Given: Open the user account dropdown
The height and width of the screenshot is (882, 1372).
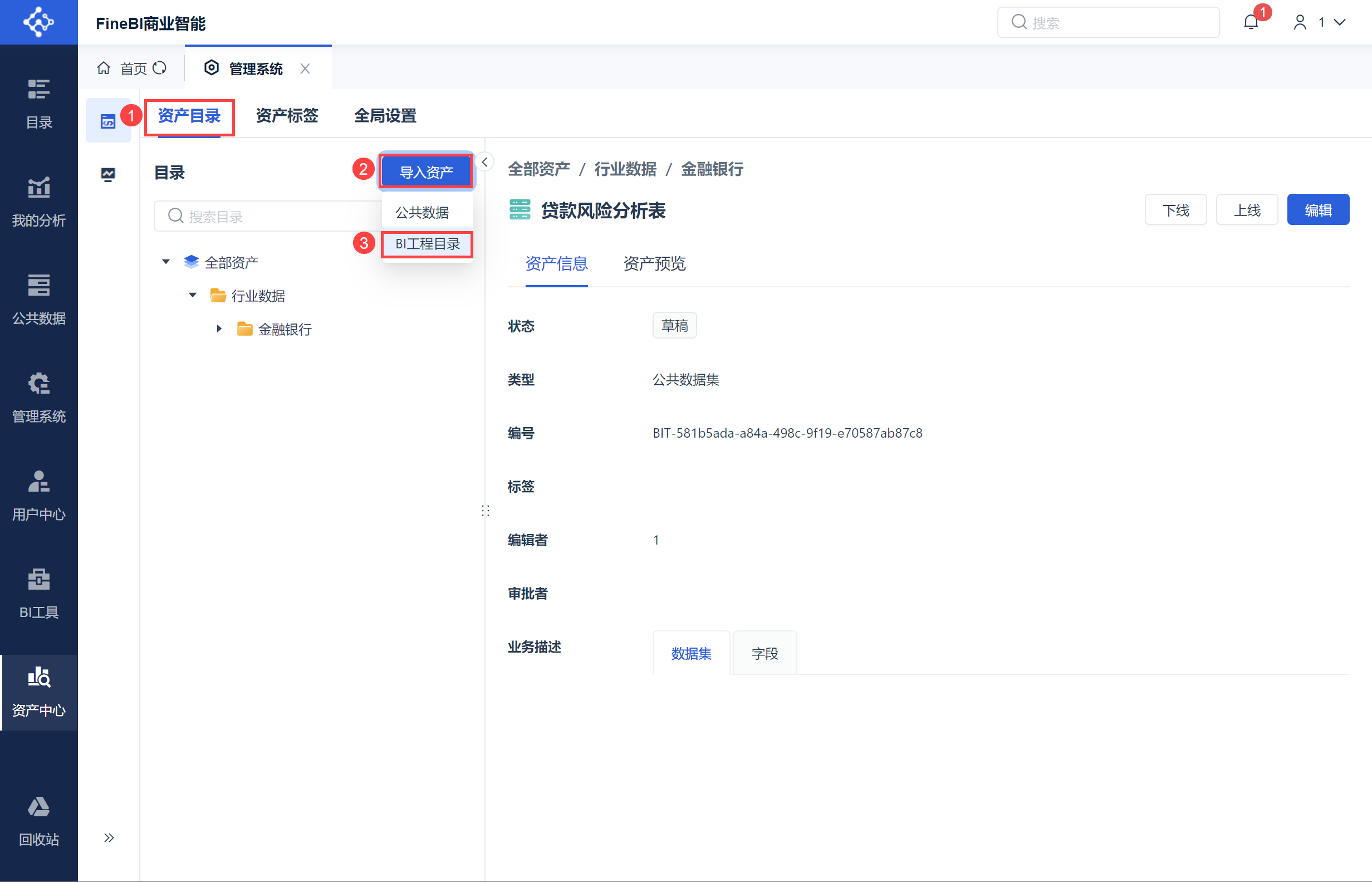Looking at the screenshot, I should coord(1339,22).
